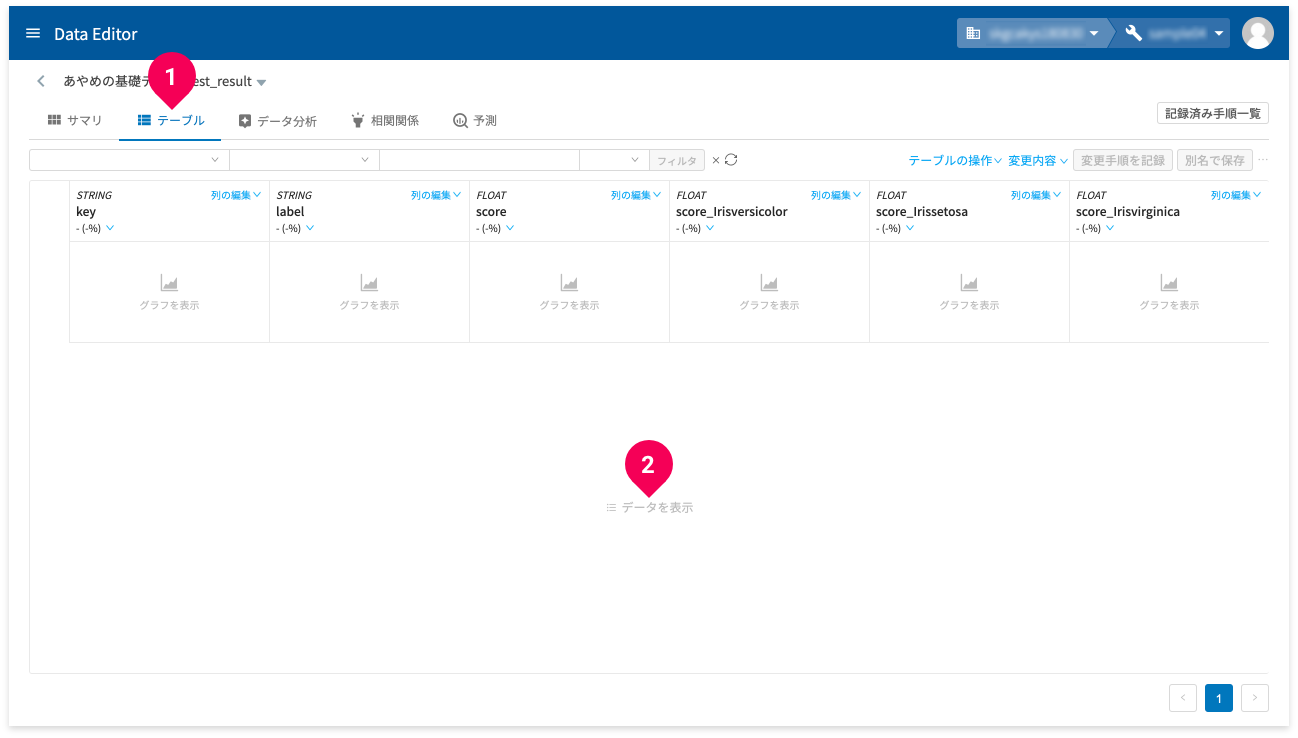Go to pagination page 1
The width and height of the screenshot is (1298, 738).
point(1219,698)
